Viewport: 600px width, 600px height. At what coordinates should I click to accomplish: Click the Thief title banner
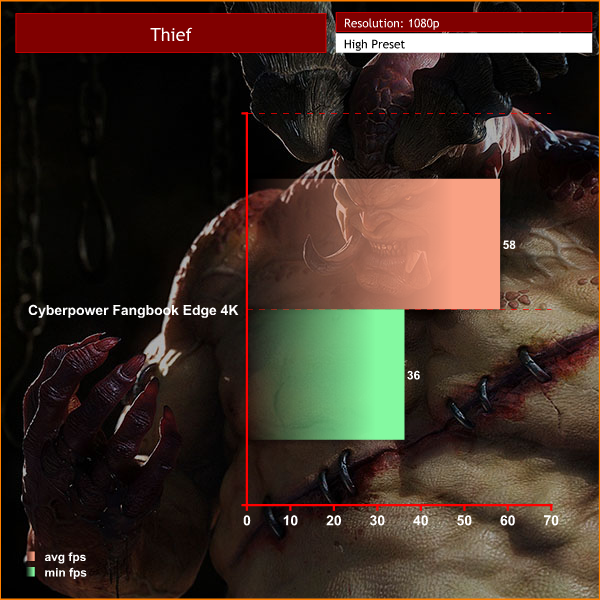(171, 33)
